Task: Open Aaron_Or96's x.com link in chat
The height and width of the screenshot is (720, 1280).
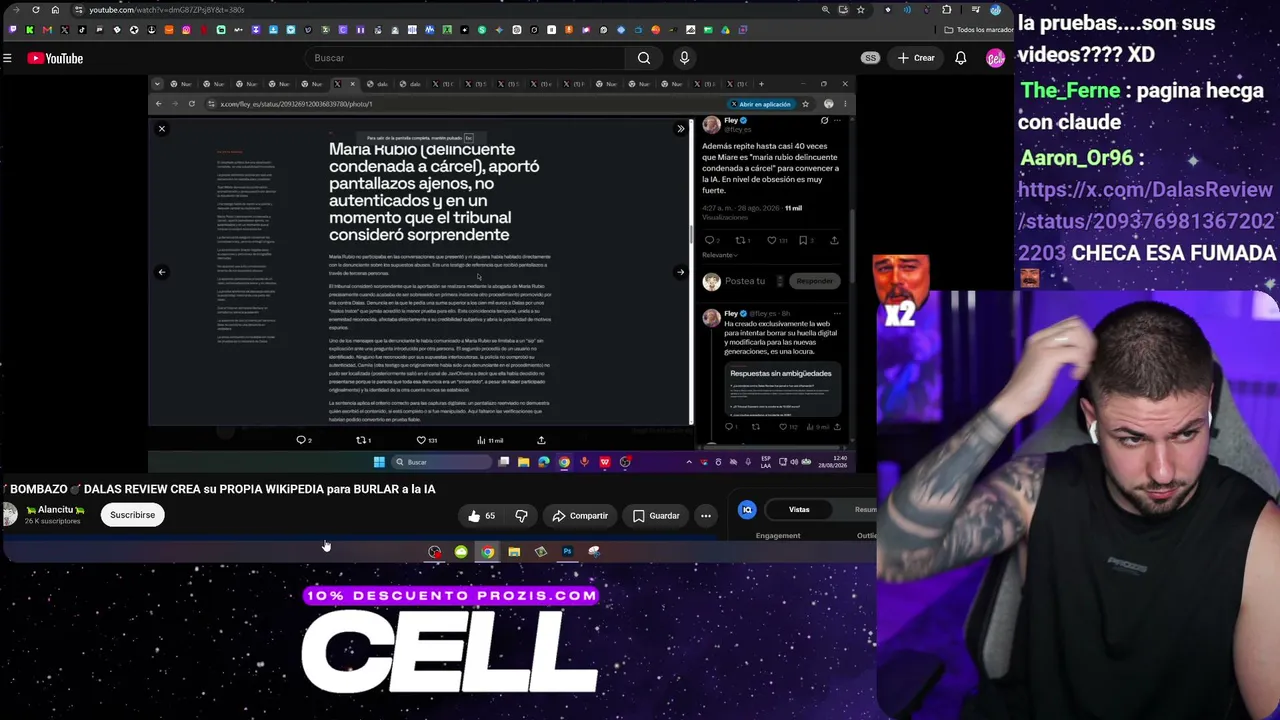Action: [x=1146, y=221]
